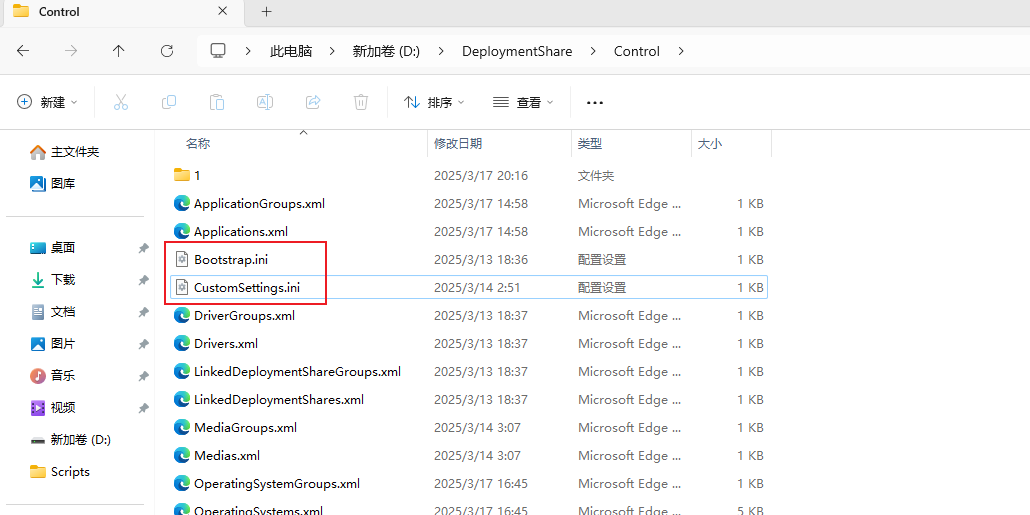Click 新加卷 (D:) breadcrumb

[x=386, y=51]
